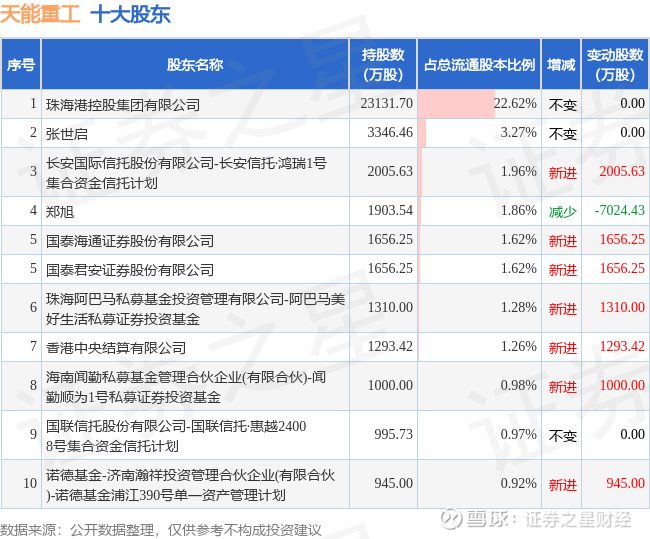Click holdings value 1310.00 in black
650x539 pixels.
[x=390, y=307]
